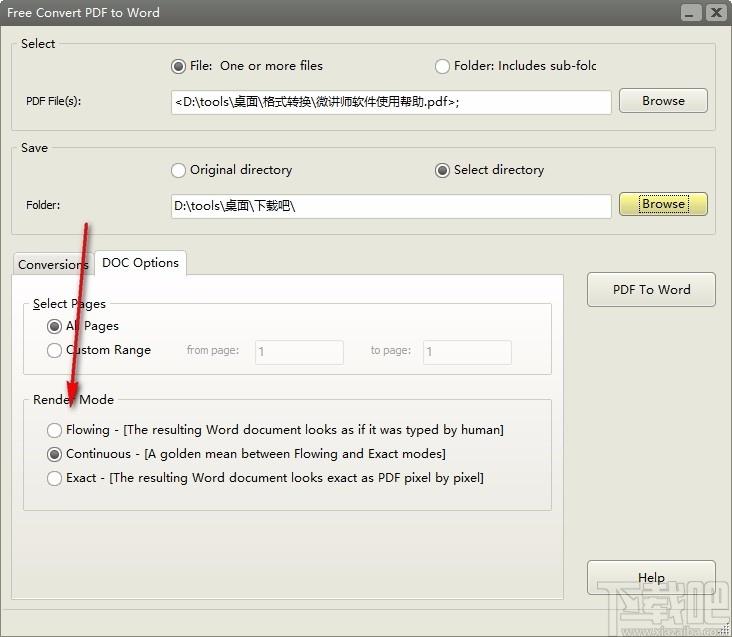Minimize the Free Convert PDF to Word window
Image resolution: width=732 pixels, height=637 pixels.
[x=690, y=13]
